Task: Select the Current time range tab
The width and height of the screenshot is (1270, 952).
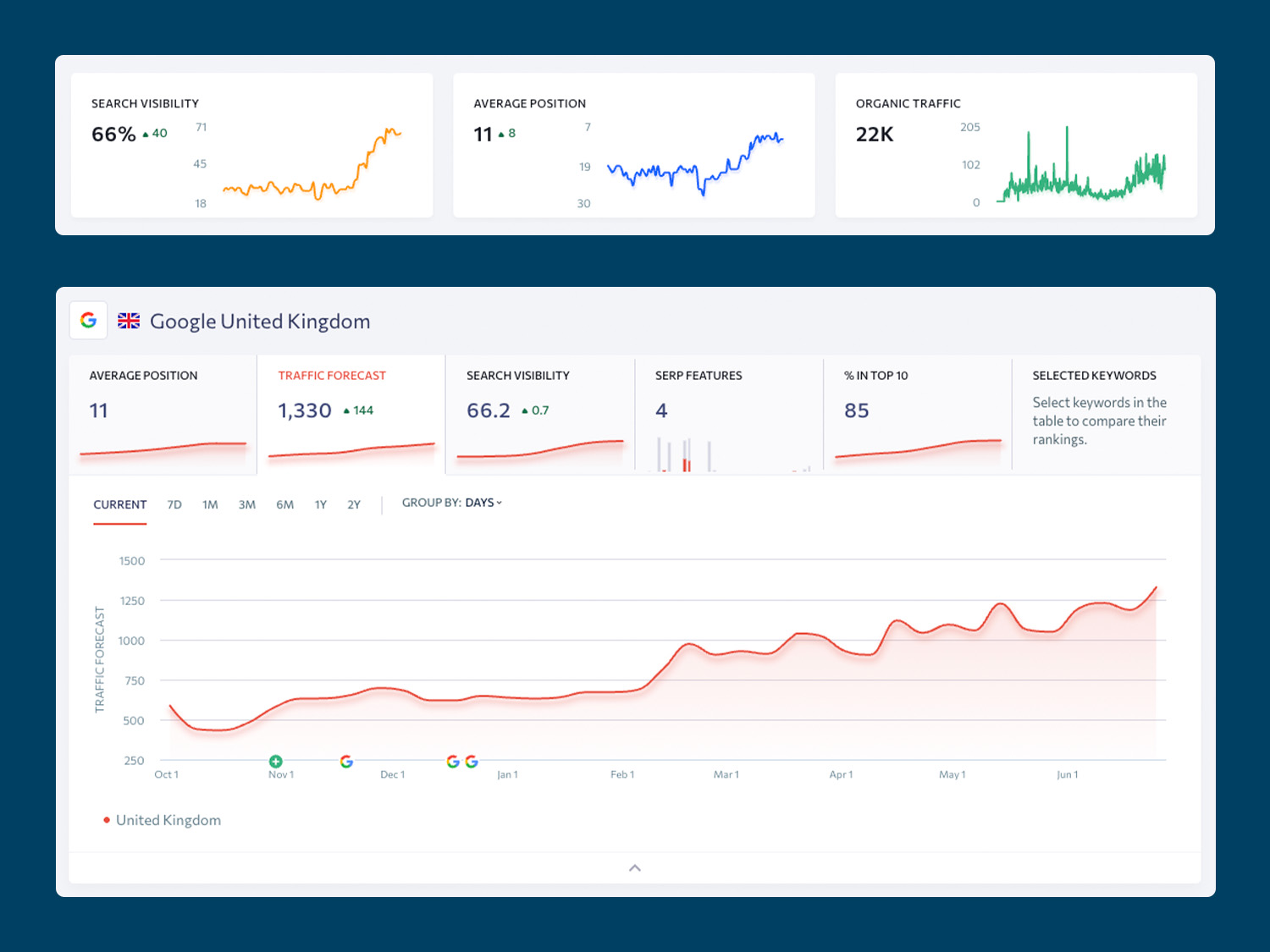Action: (119, 504)
